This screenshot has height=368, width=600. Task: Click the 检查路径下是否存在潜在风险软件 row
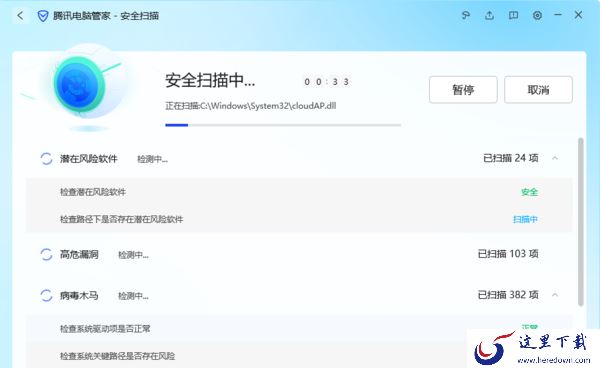(299, 219)
